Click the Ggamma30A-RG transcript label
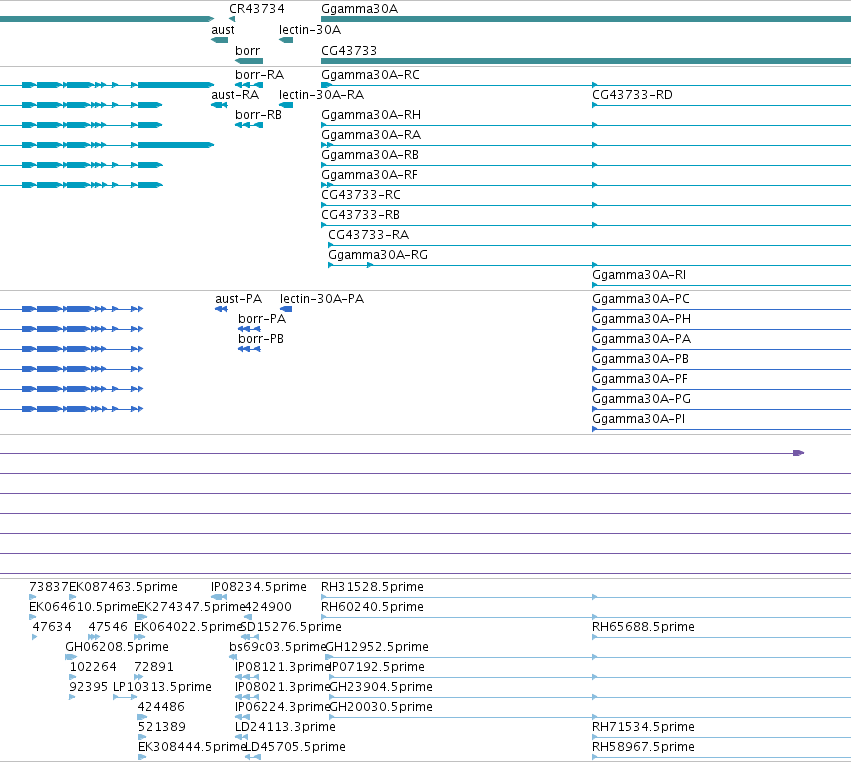Viewport: 851px width, 762px height. point(378,255)
